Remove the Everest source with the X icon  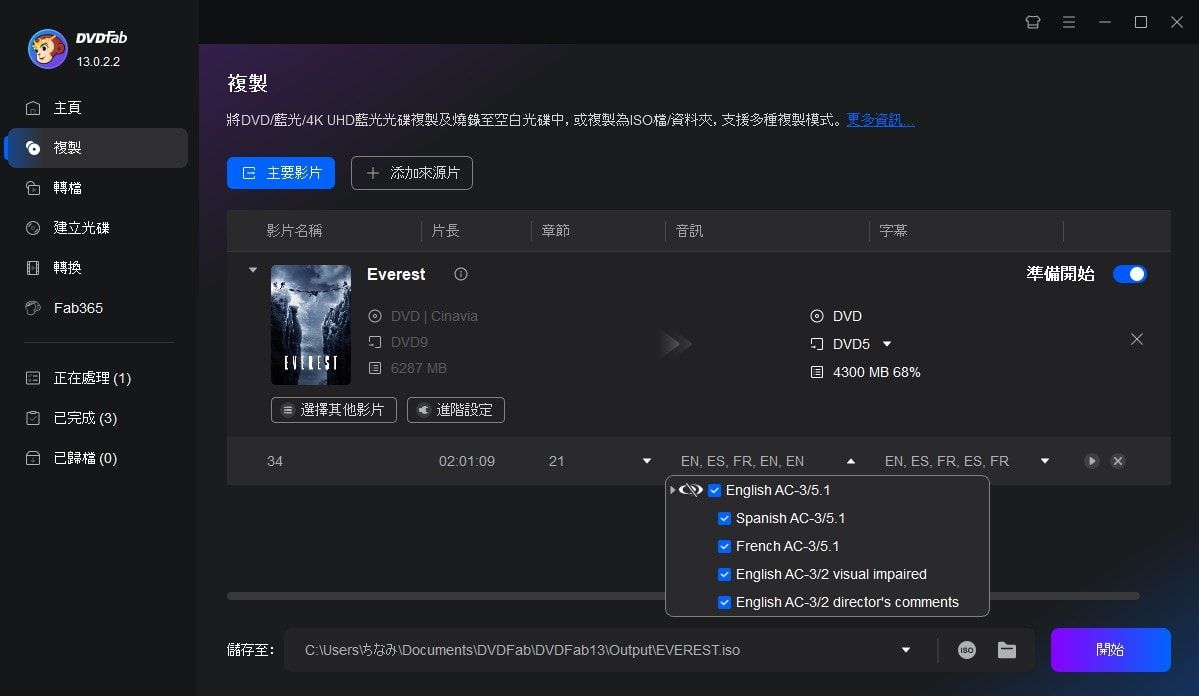1137,339
